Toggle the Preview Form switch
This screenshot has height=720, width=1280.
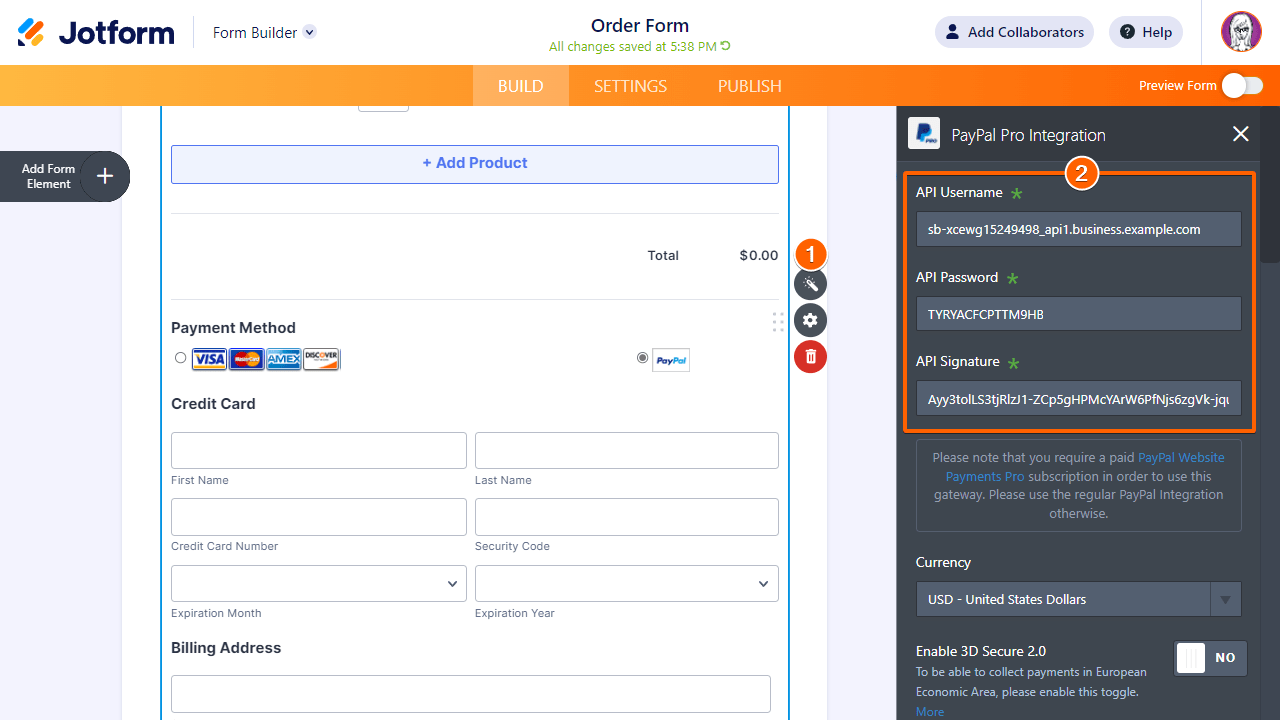click(1242, 86)
